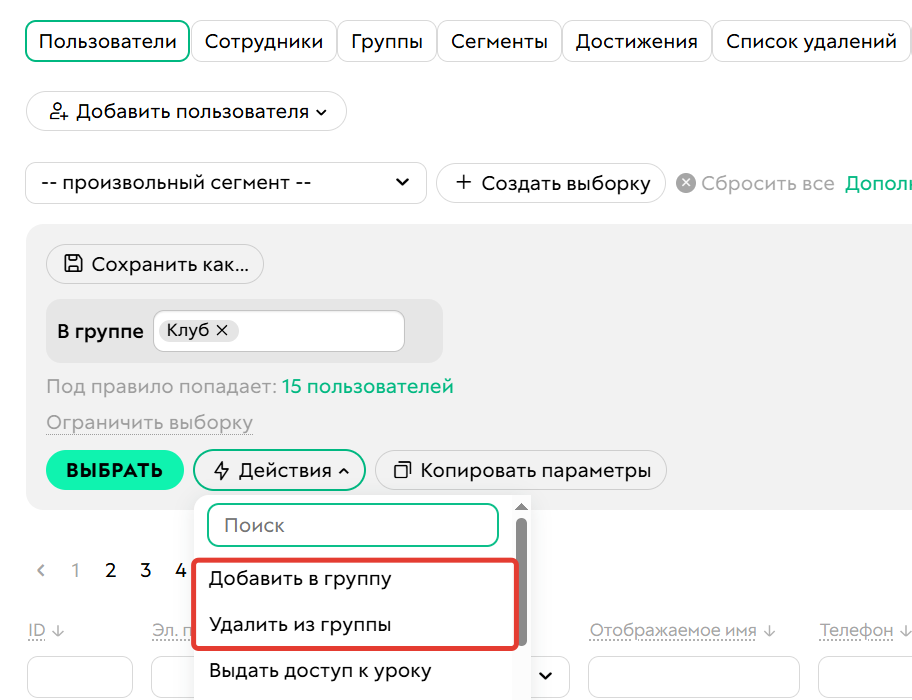912x700 pixels.
Task: Click the plus icon on Создать выборку
Action: click(464, 183)
